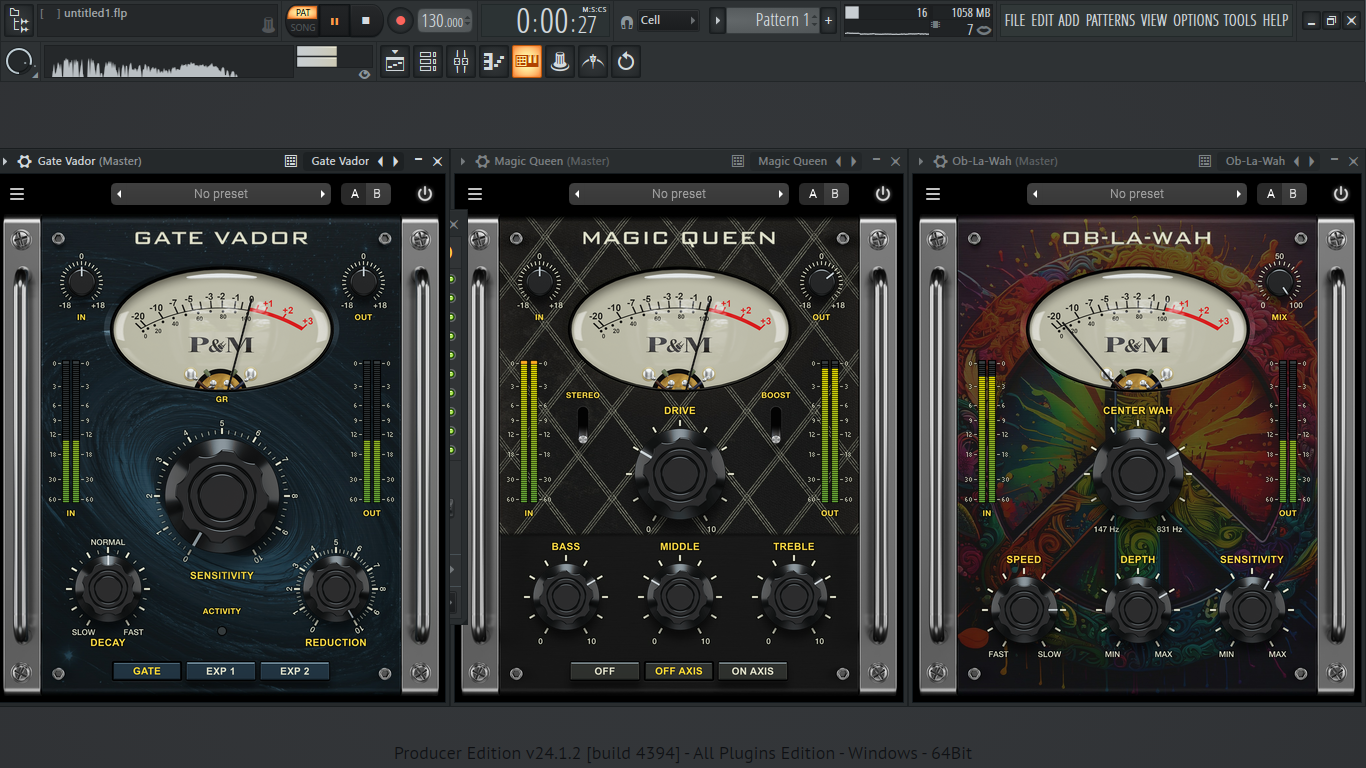
Task: Open the piano roll icon in toolbar
Action: (x=494, y=62)
